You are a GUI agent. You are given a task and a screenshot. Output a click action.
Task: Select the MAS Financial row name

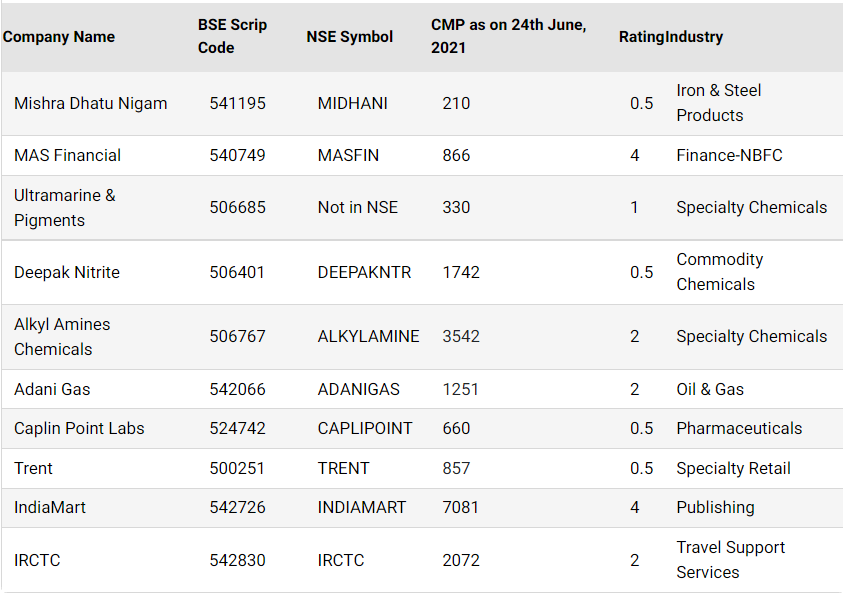(x=67, y=155)
